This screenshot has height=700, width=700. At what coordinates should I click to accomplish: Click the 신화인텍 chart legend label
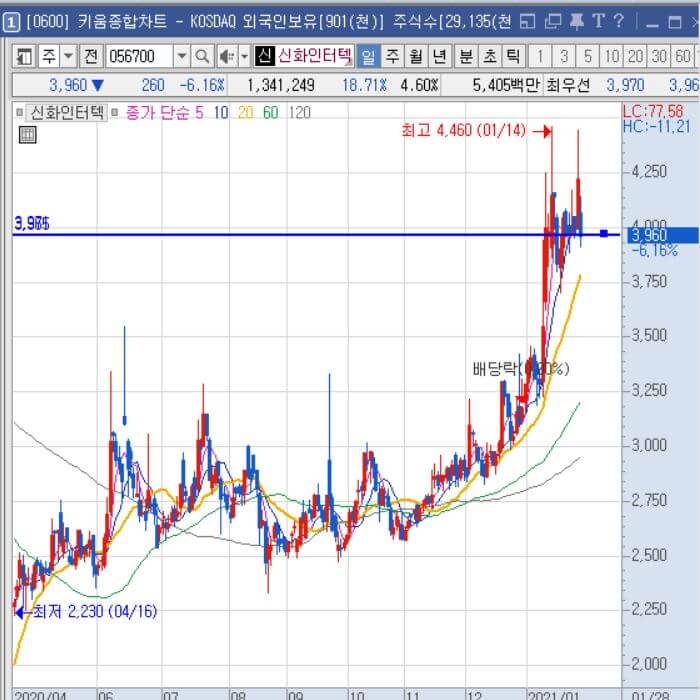[67, 112]
